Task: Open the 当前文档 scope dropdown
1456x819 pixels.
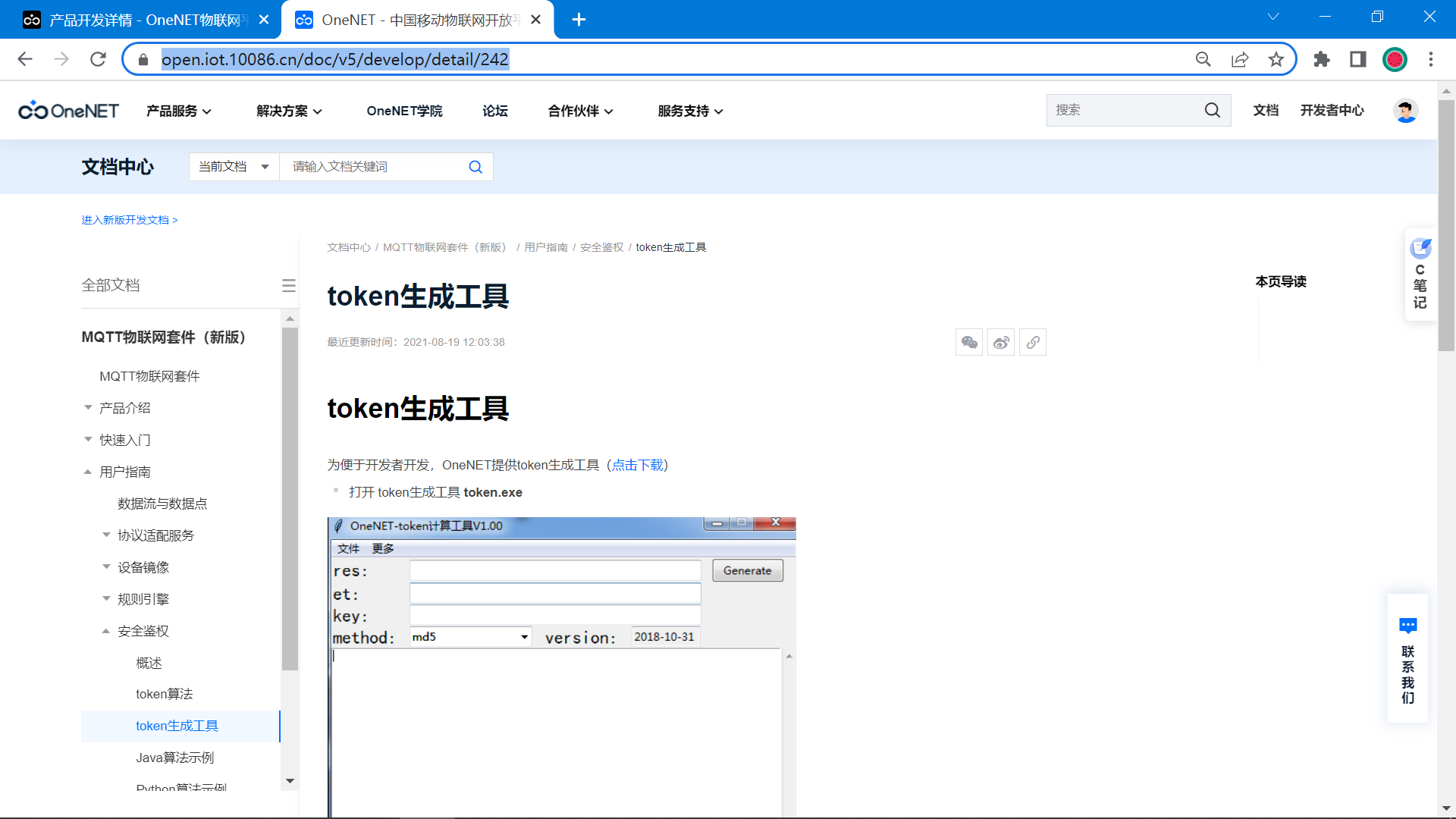Action: coord(234,167)
